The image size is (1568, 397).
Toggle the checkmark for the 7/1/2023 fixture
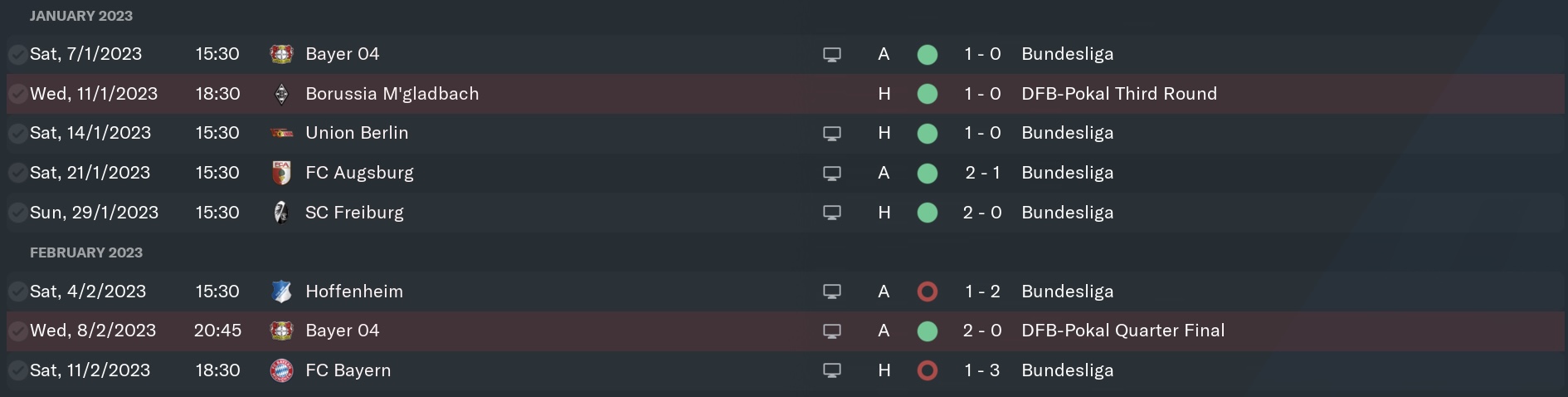click(x=17, y=55)
